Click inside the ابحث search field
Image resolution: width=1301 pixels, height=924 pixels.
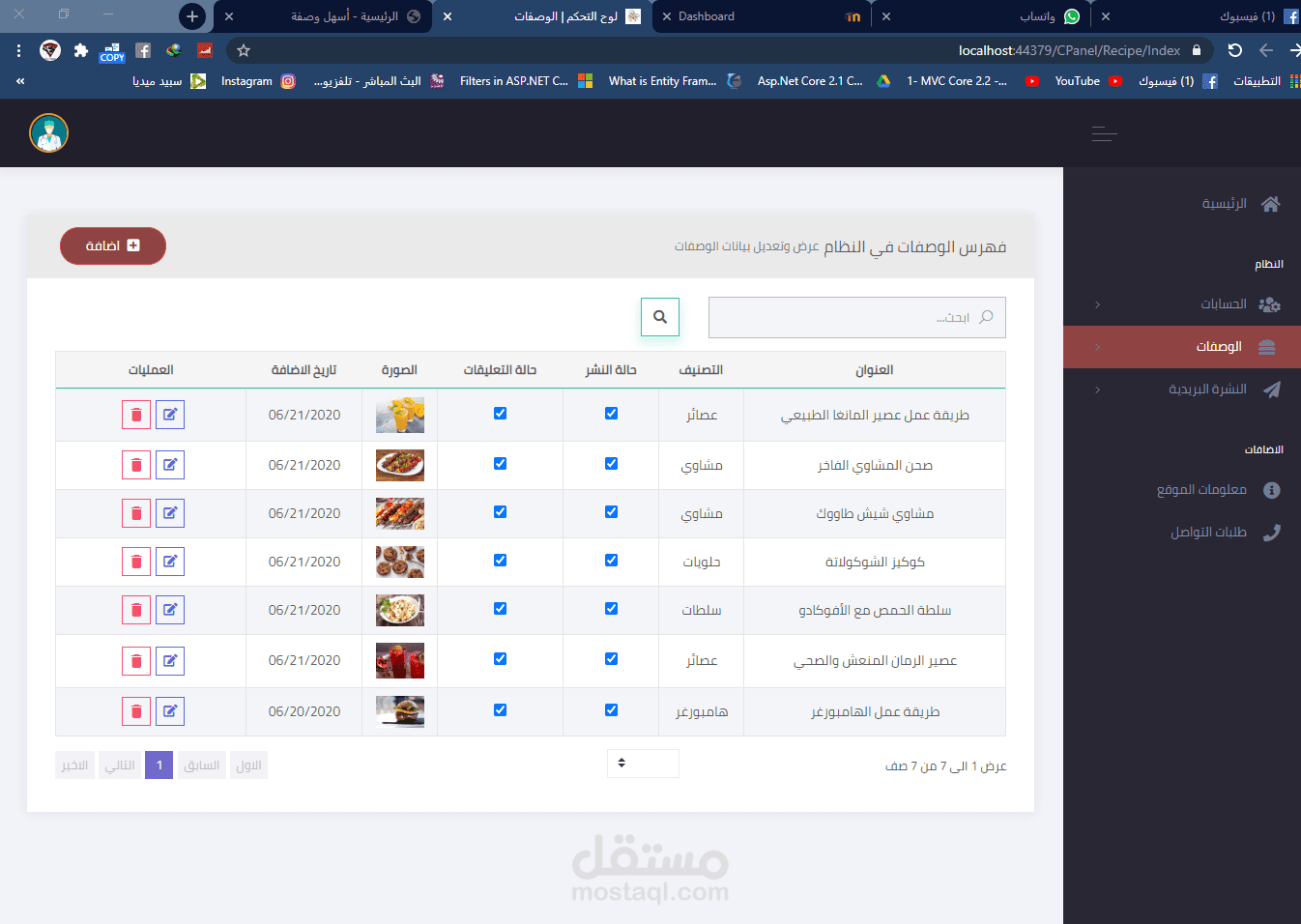point(856,316)
